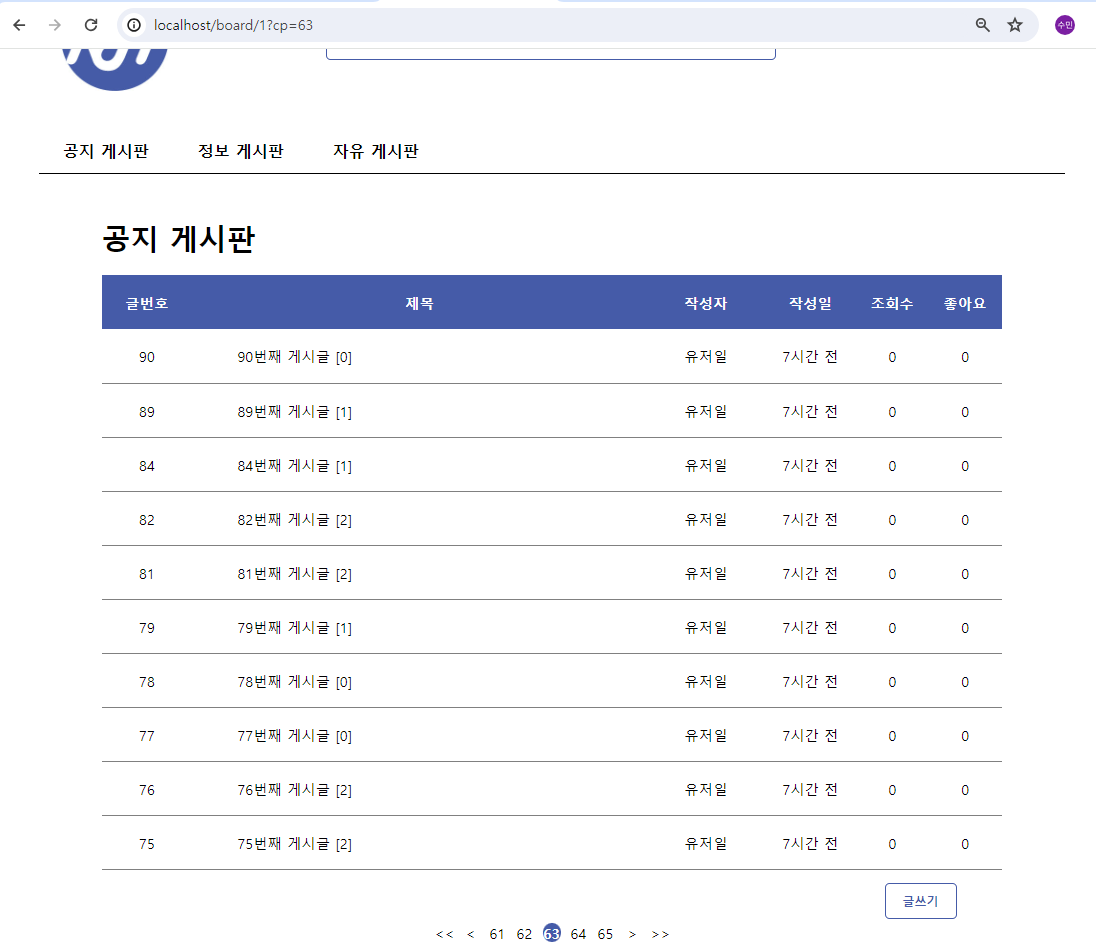Reload the current page
The height and width of the screenshot is (950, 1096).
point(91,25)
